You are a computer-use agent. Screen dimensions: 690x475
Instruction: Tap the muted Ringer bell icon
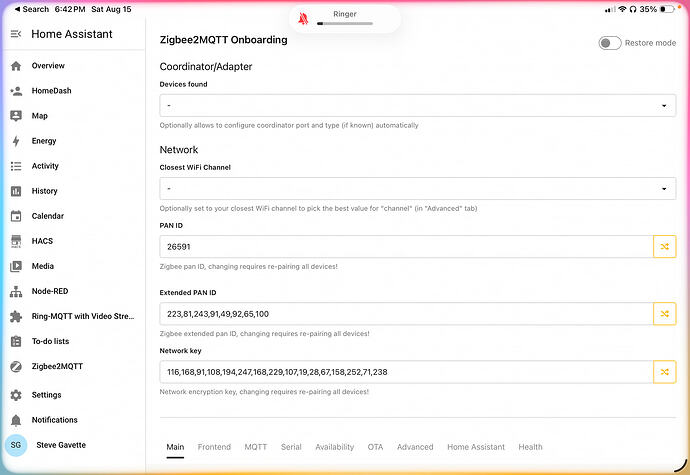303,18
